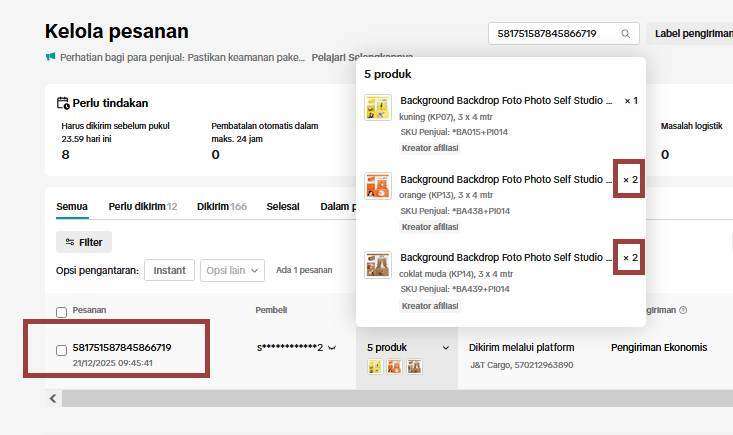Tick the checkbox for order 581751587845866719
733x435 pixels.
62,350
